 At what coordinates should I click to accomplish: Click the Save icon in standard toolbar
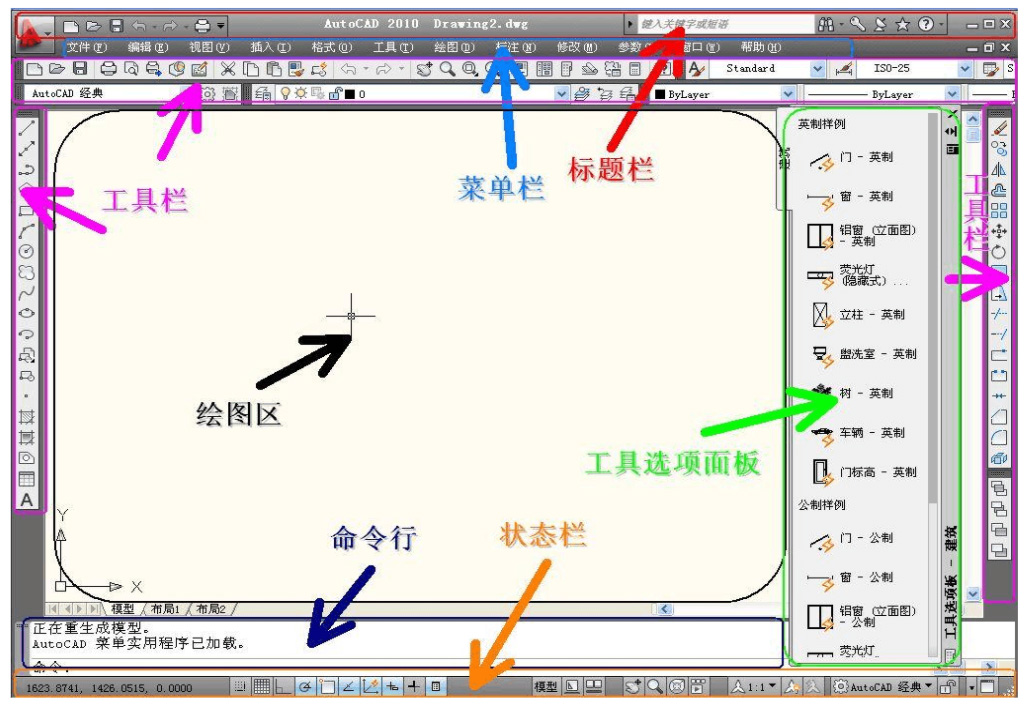coord(80,69)
